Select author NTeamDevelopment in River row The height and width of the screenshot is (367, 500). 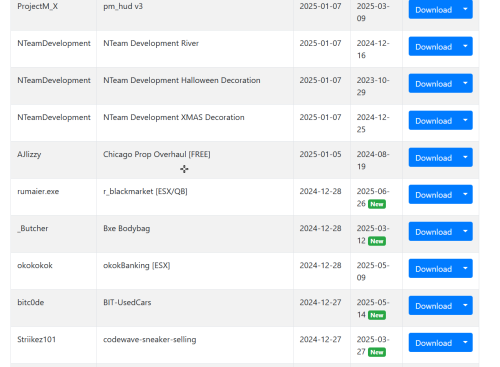(54, 43)
